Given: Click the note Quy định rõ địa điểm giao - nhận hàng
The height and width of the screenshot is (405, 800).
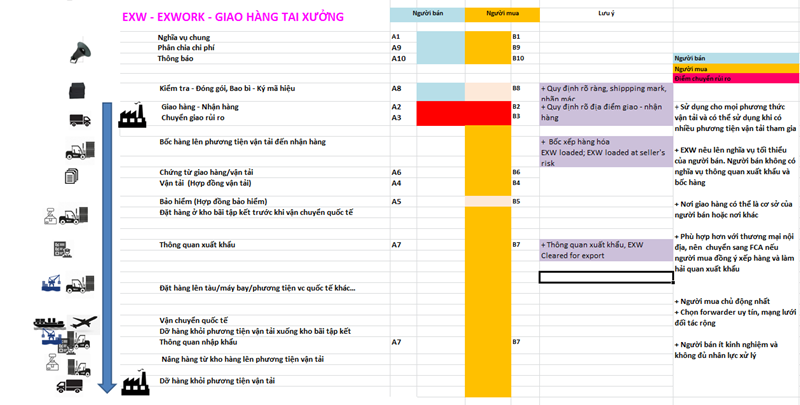Looking at the screenshot, I should click(x=606, y=113).
